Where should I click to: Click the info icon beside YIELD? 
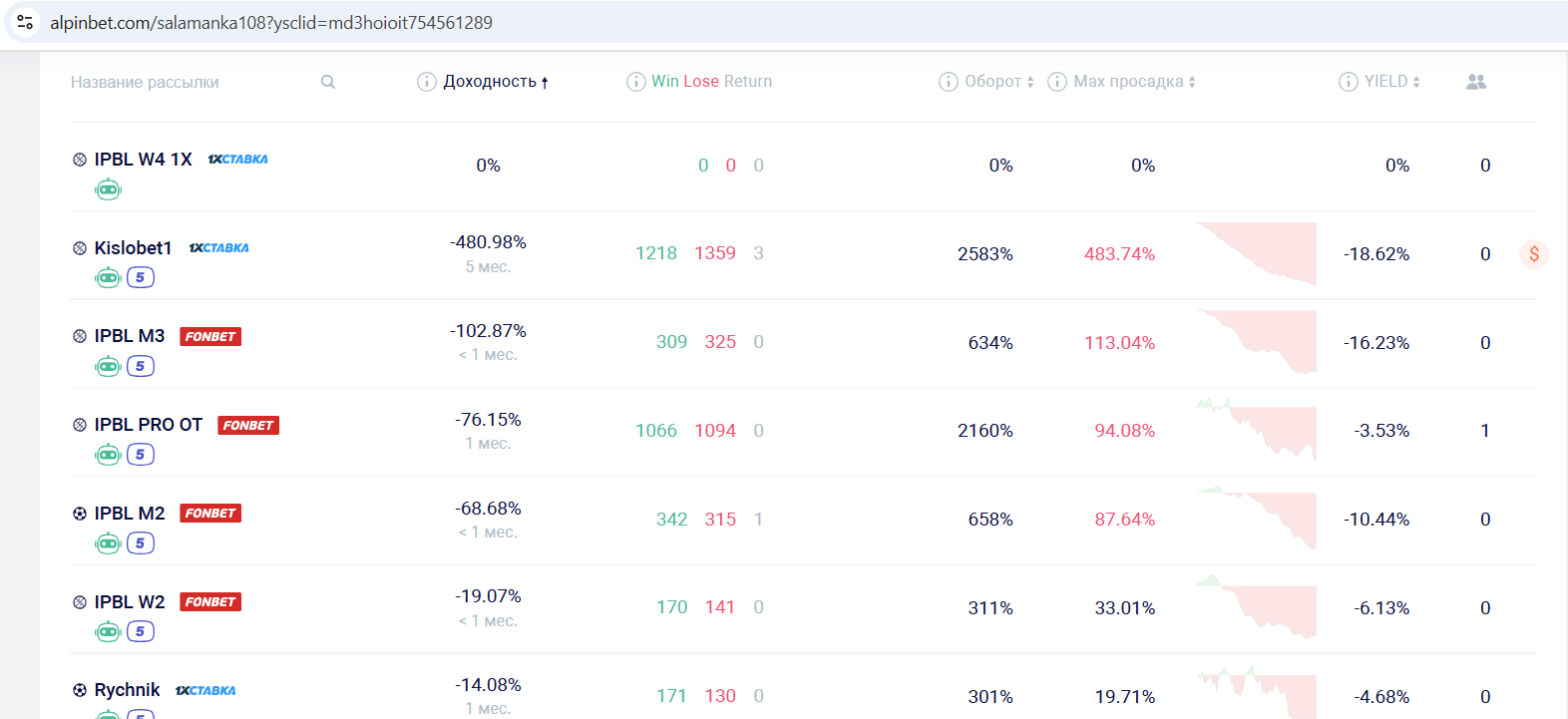pos(1348,82)
